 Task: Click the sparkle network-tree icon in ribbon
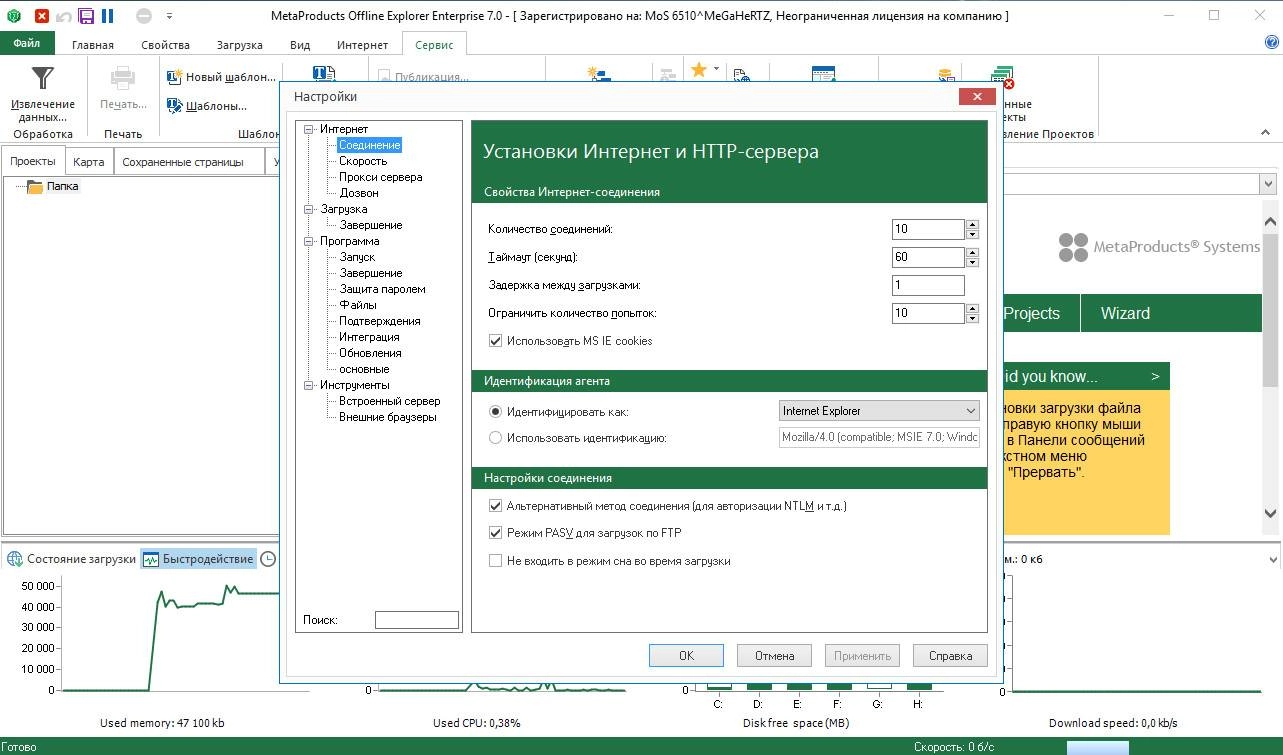tap(599, 74)
